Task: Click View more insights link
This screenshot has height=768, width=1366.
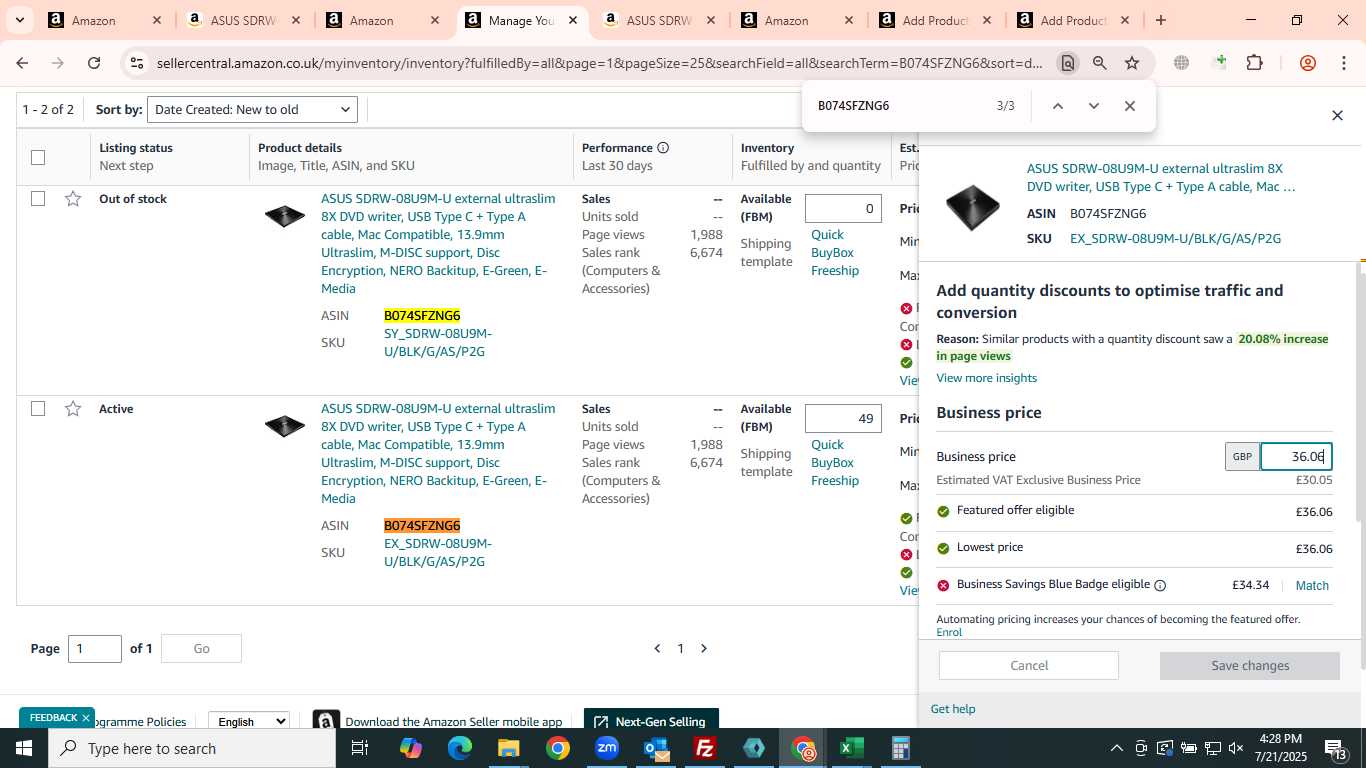Action: [986, 378]
